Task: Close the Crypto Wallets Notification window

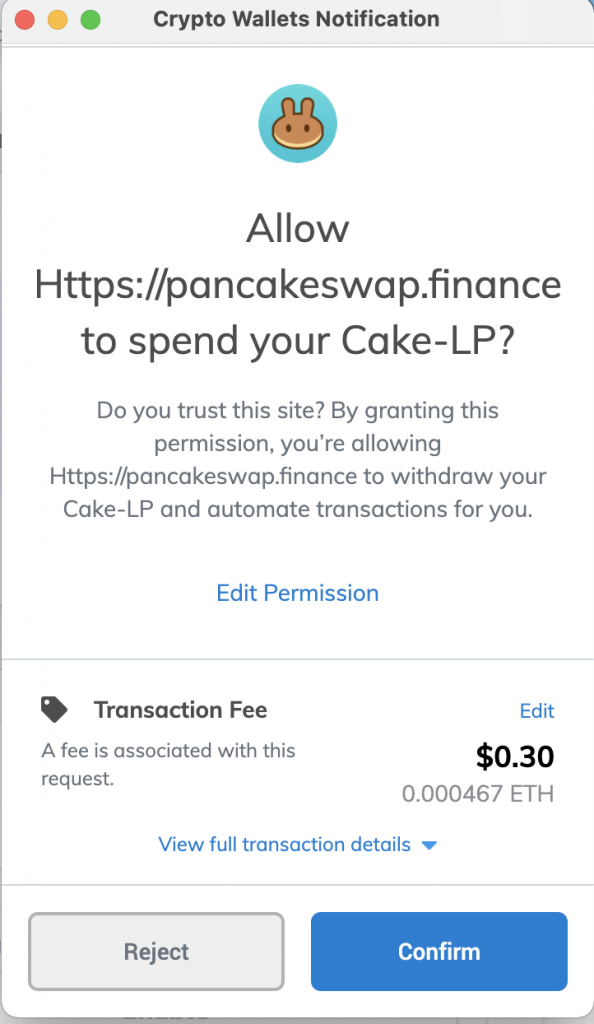Action: [x=25, y=20]
